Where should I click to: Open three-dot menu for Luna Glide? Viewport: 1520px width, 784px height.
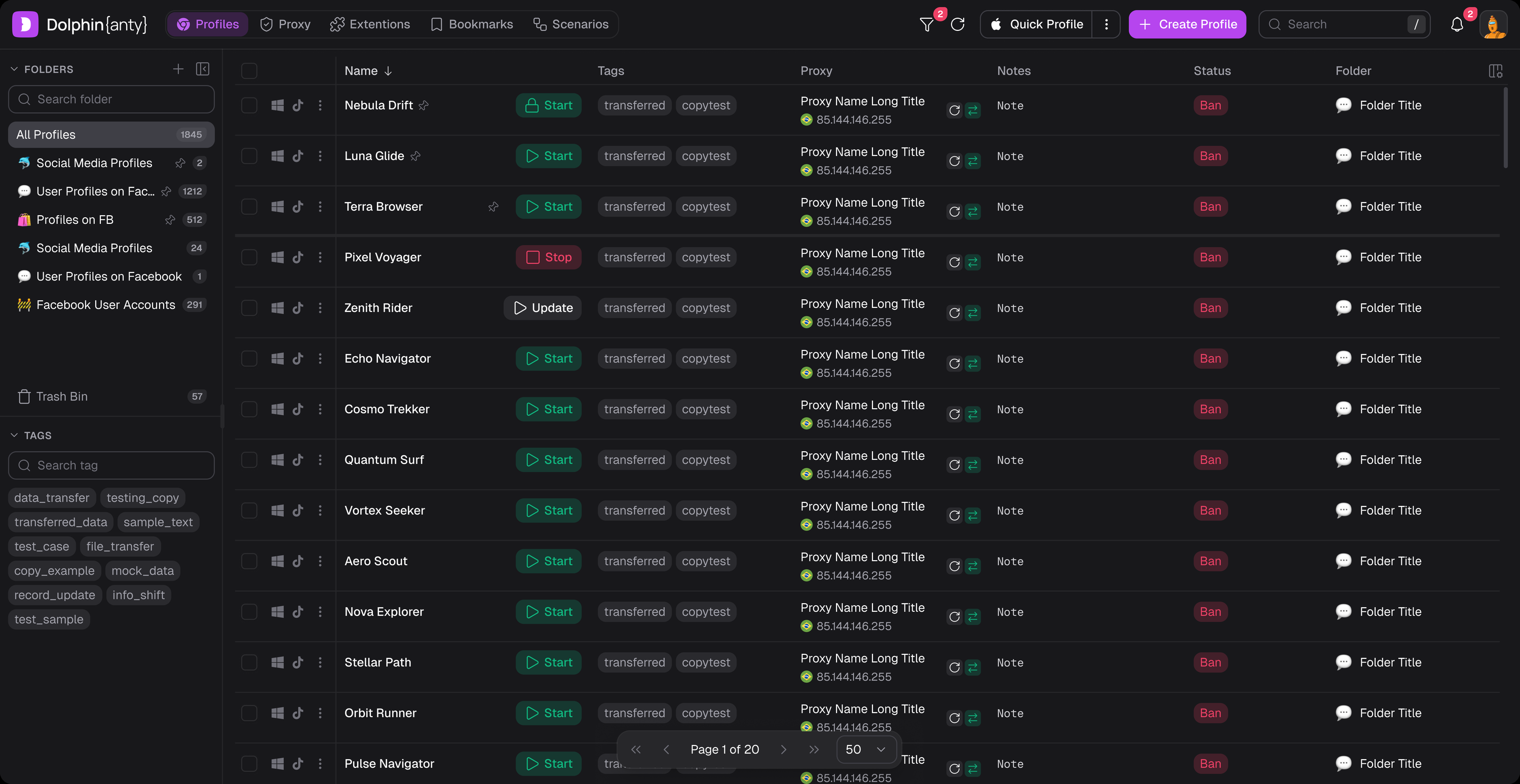point(320,156)
